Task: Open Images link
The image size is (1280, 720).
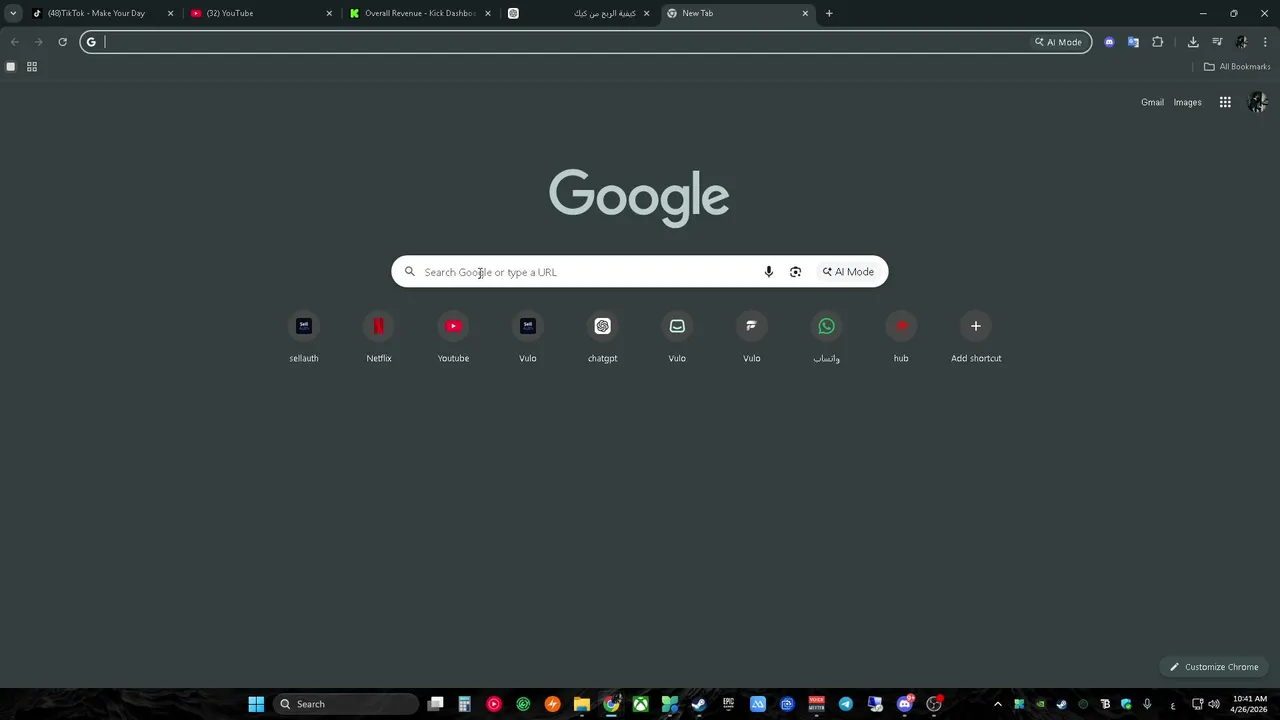Action: point(1187,102)
